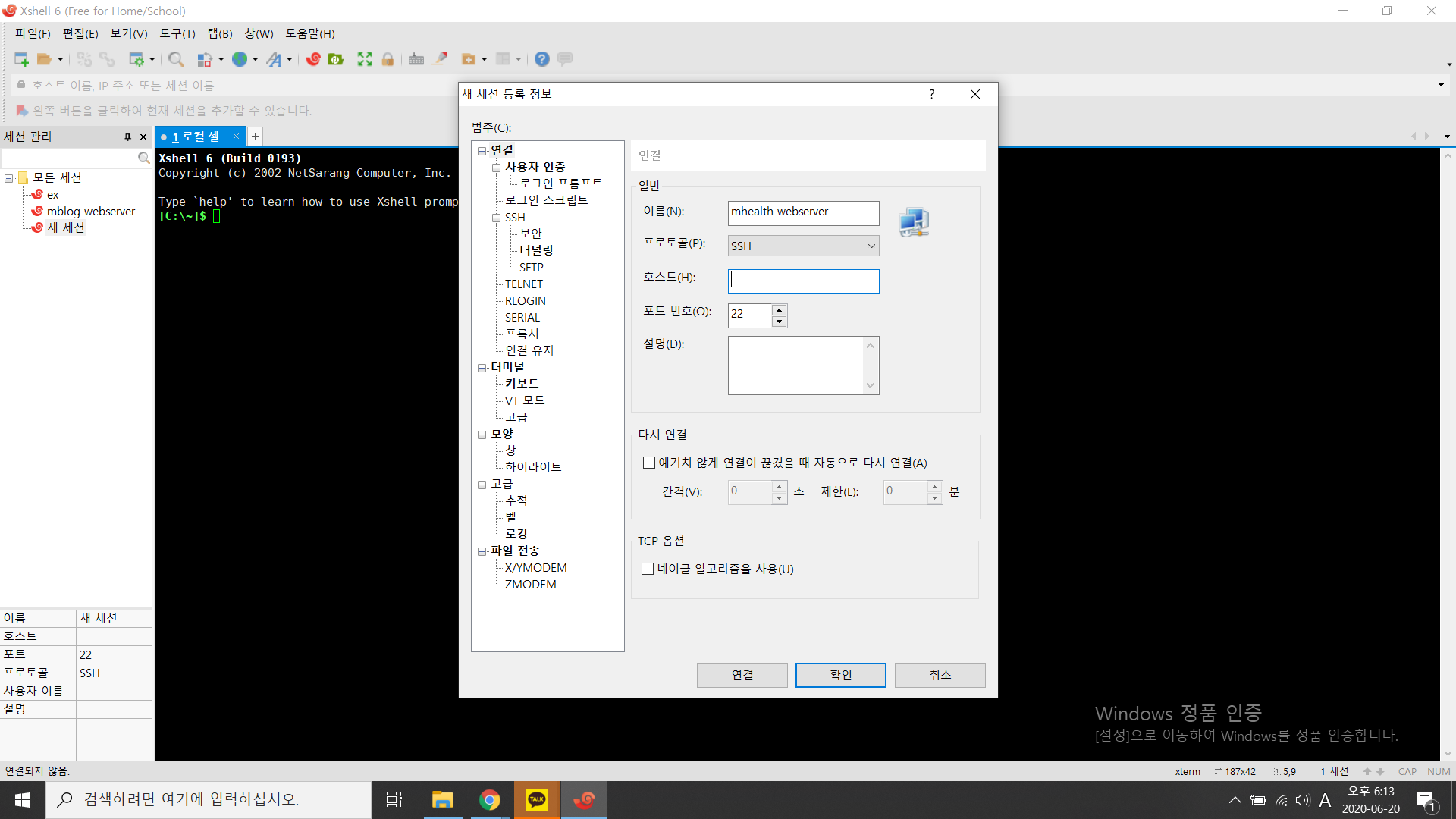Click the Find magnifier toolbar icon
Screen dimensions: 1456x819
175,59
